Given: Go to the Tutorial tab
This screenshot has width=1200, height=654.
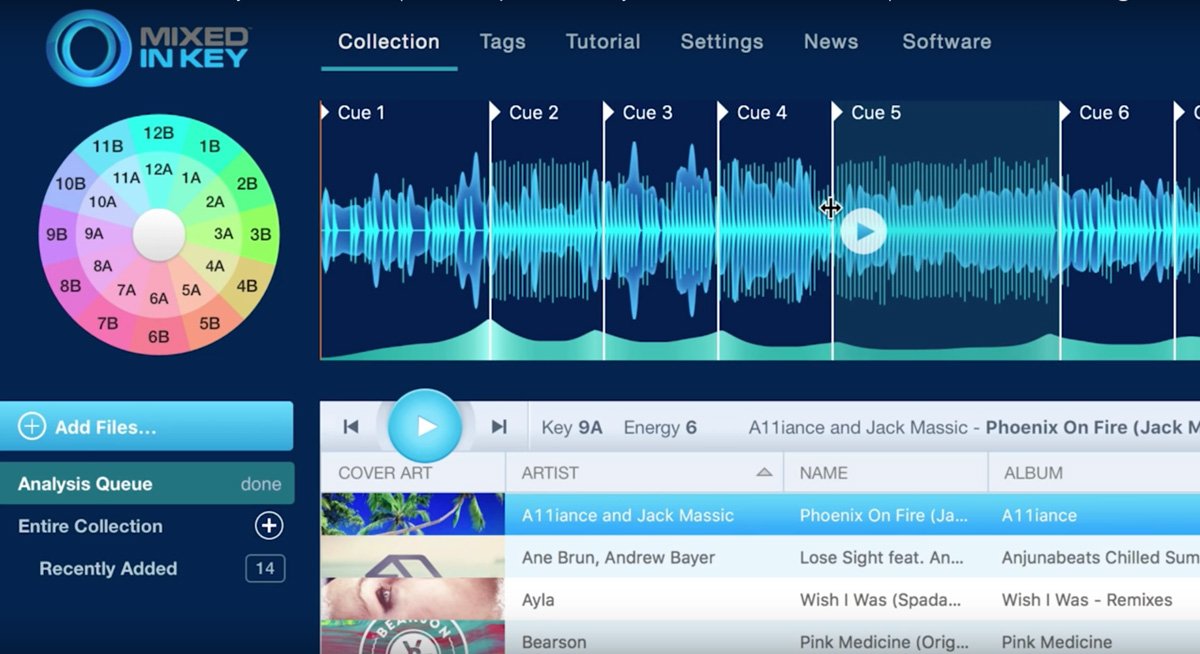Looking at the screenshot, I should pos(603,42).
